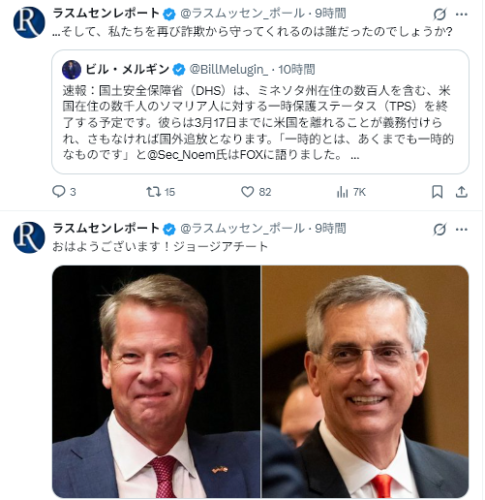Like the first post with 82 likes

click(x=248, y=192)
